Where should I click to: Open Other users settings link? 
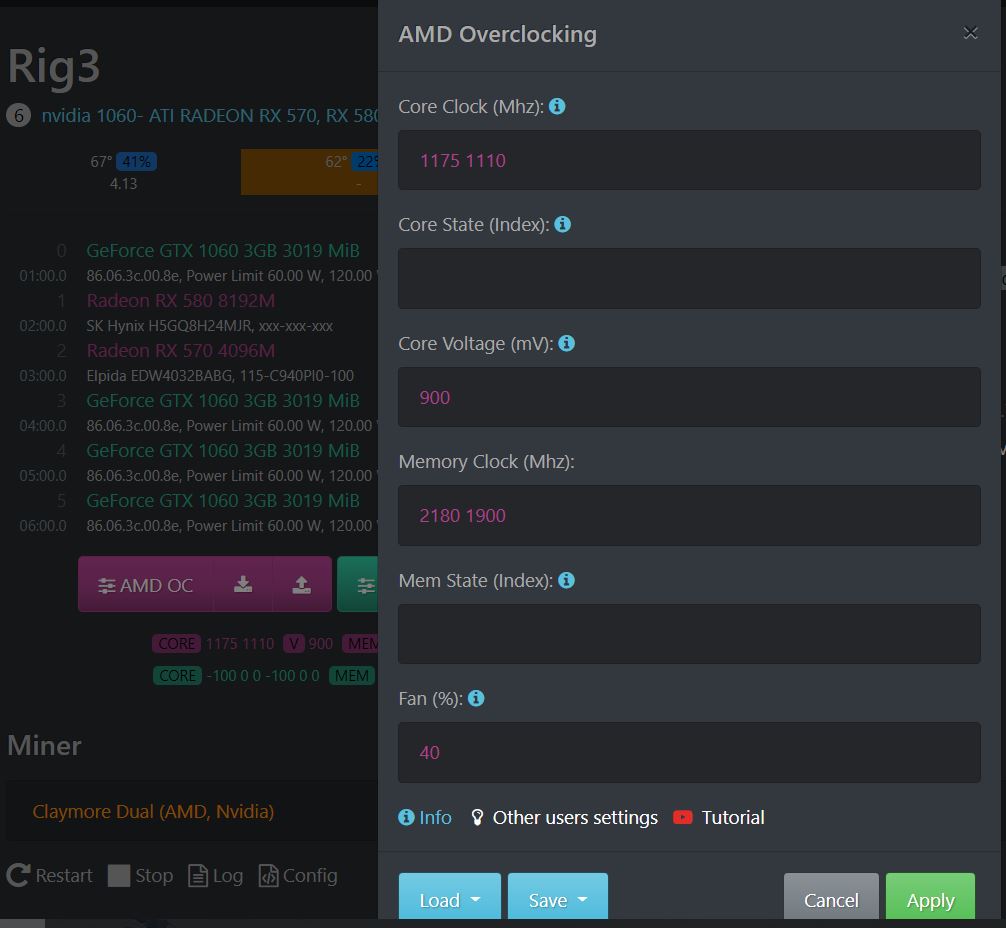[564, 817]
